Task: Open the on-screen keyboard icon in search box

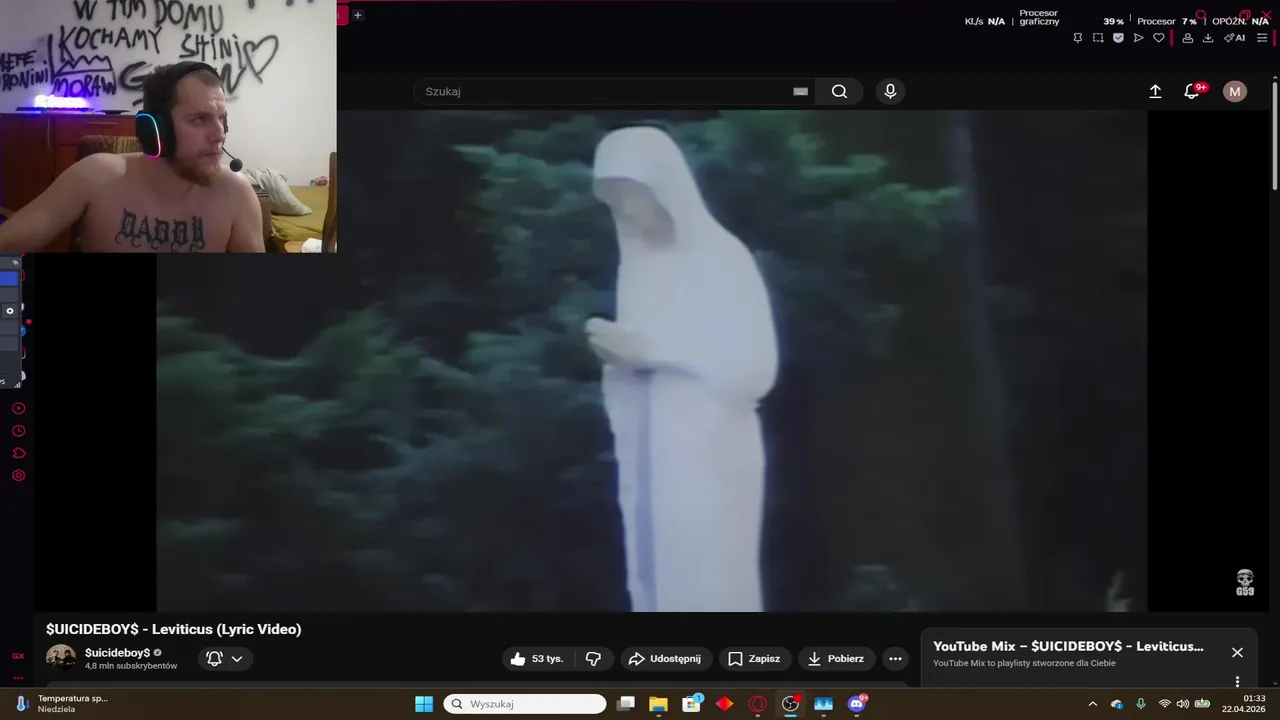Action: [800, 91]
